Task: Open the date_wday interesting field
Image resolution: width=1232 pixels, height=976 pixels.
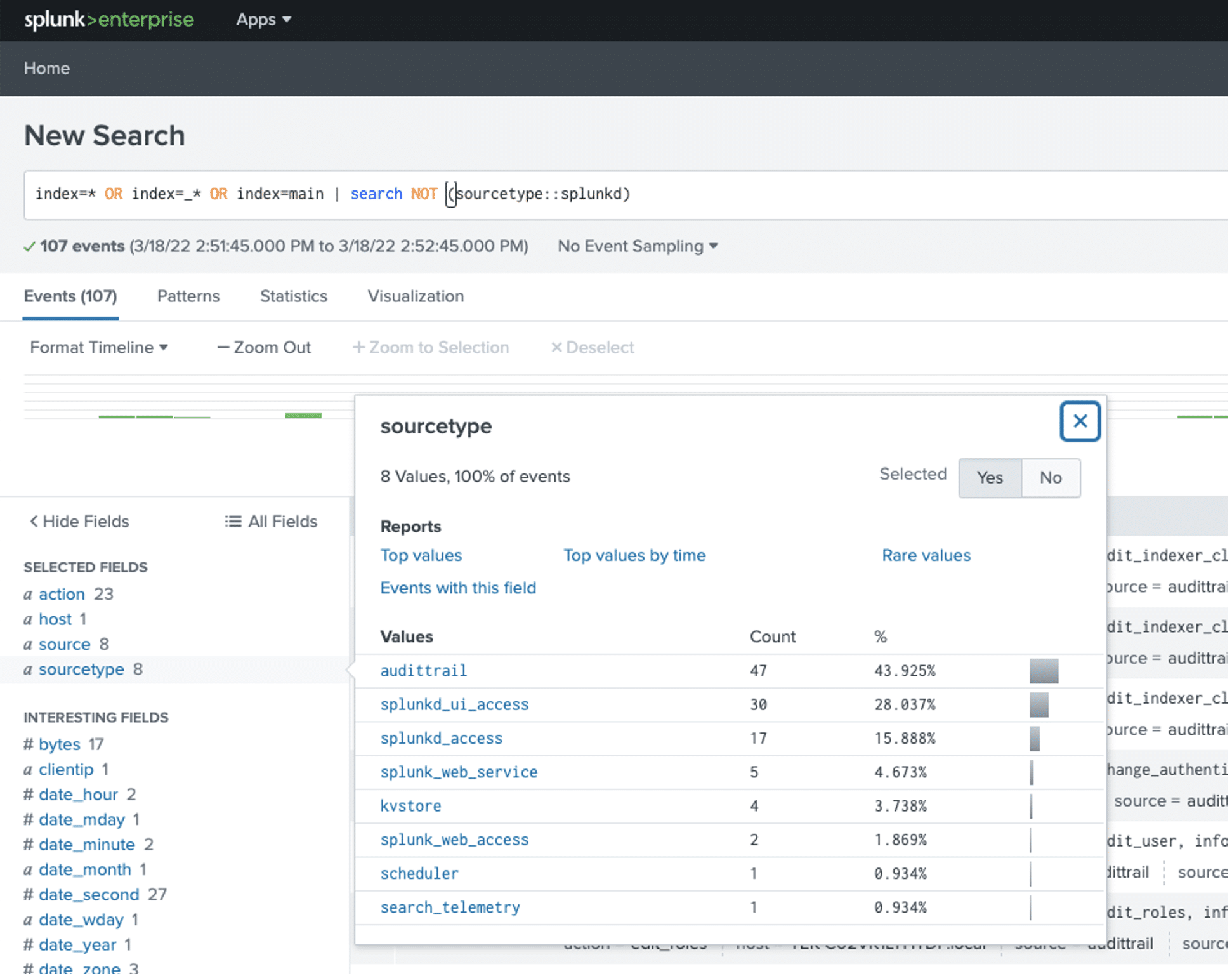Action: coord(81,920)
